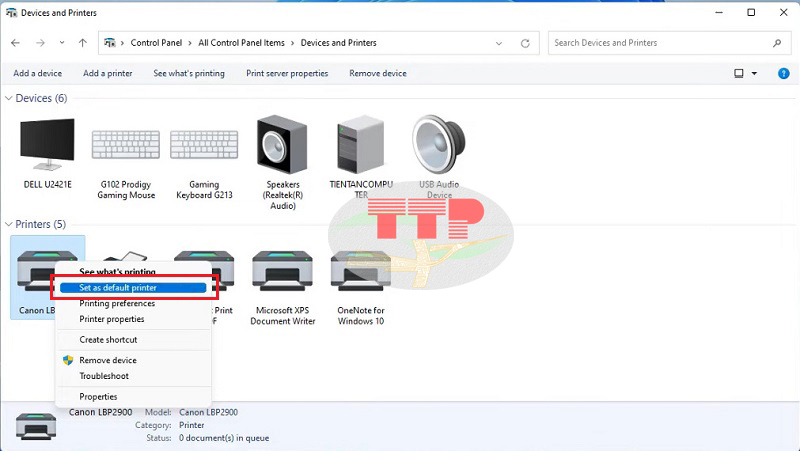Click the Back navigation arrow
This screenshot has height=451, width=800.
15,43
